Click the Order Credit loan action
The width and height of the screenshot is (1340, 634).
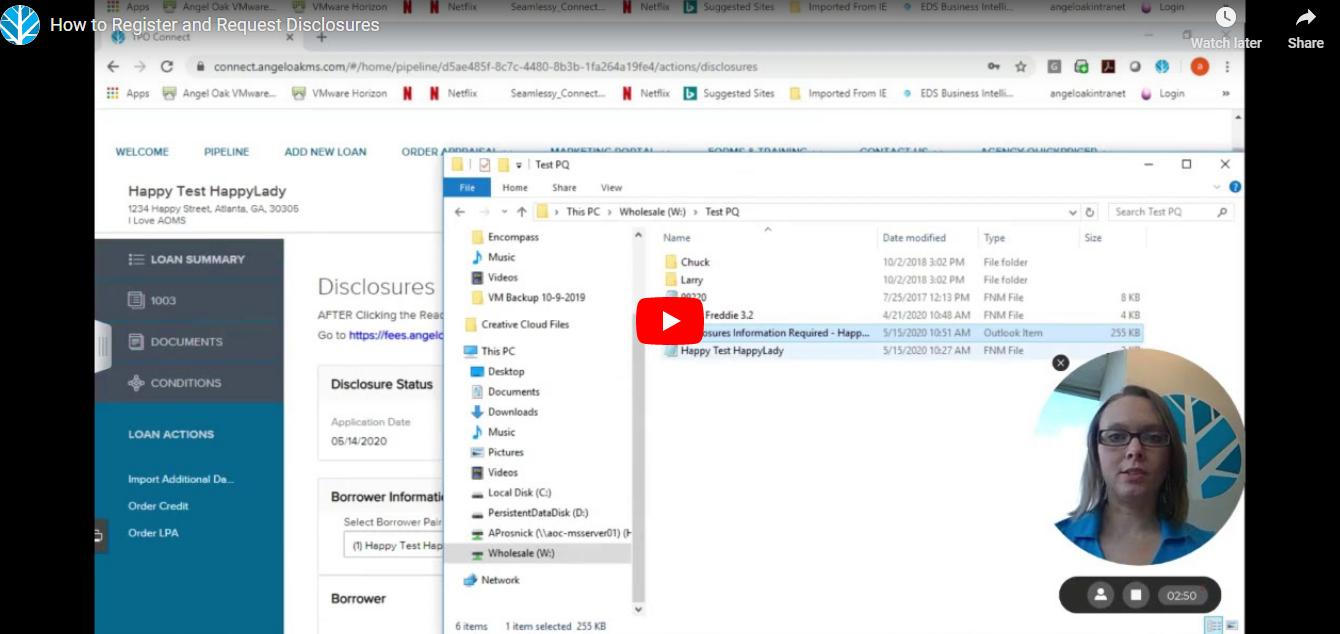pos(158,506)
